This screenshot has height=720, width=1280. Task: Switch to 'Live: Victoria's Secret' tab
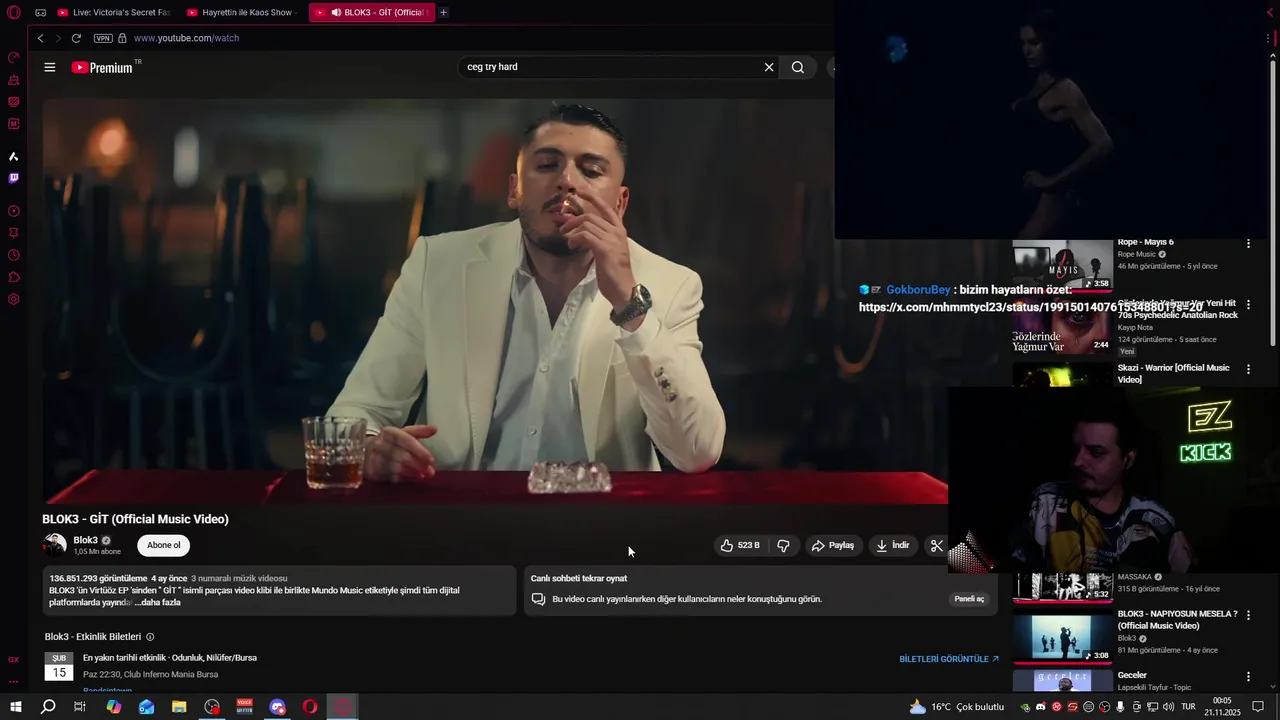coord(113,13)
